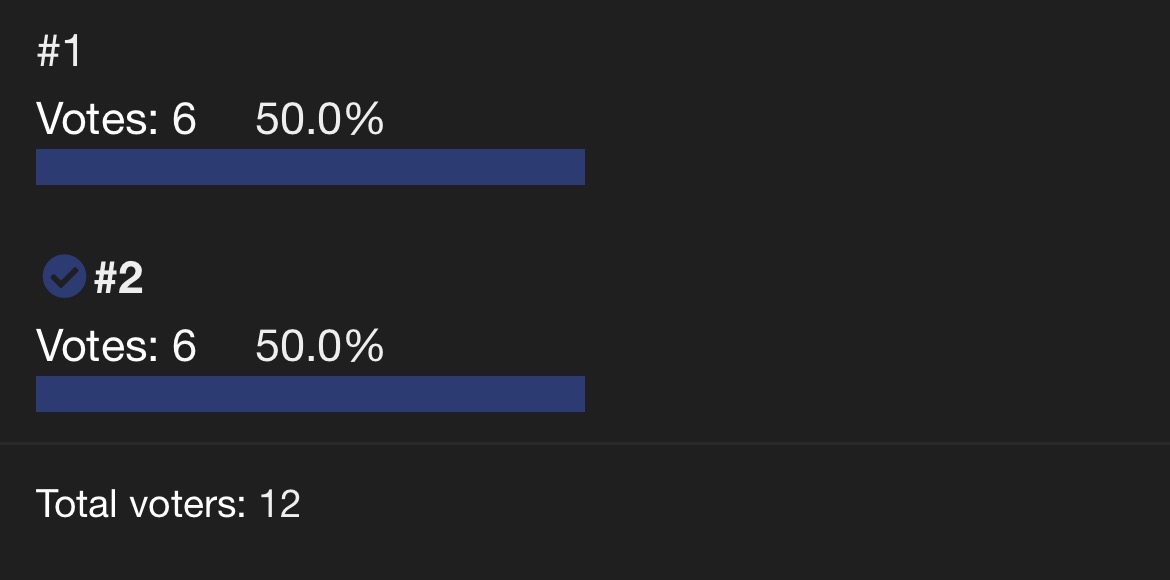Click the blue result bar under #2
This screenshot has height=580, width=1170.
click(310, 393)
